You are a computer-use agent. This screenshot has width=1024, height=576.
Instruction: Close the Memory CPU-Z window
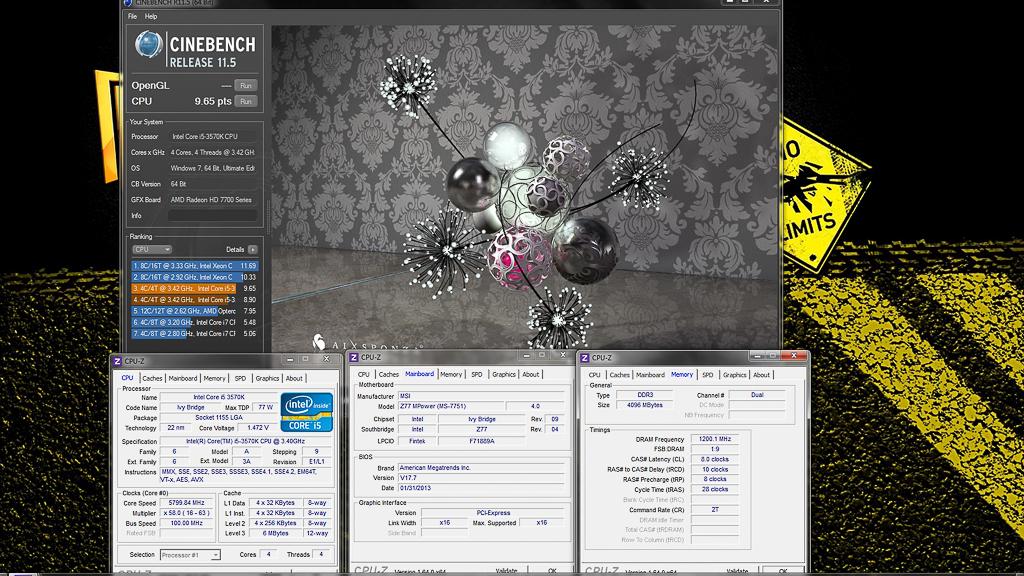[793, 356]
